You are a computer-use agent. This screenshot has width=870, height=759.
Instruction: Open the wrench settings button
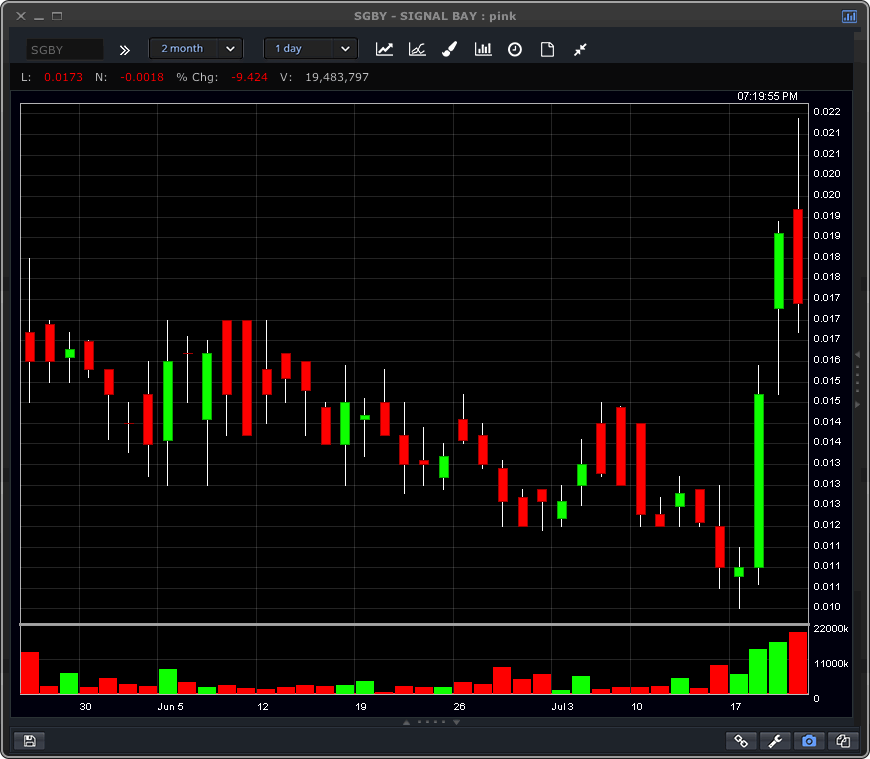point(775,741)
